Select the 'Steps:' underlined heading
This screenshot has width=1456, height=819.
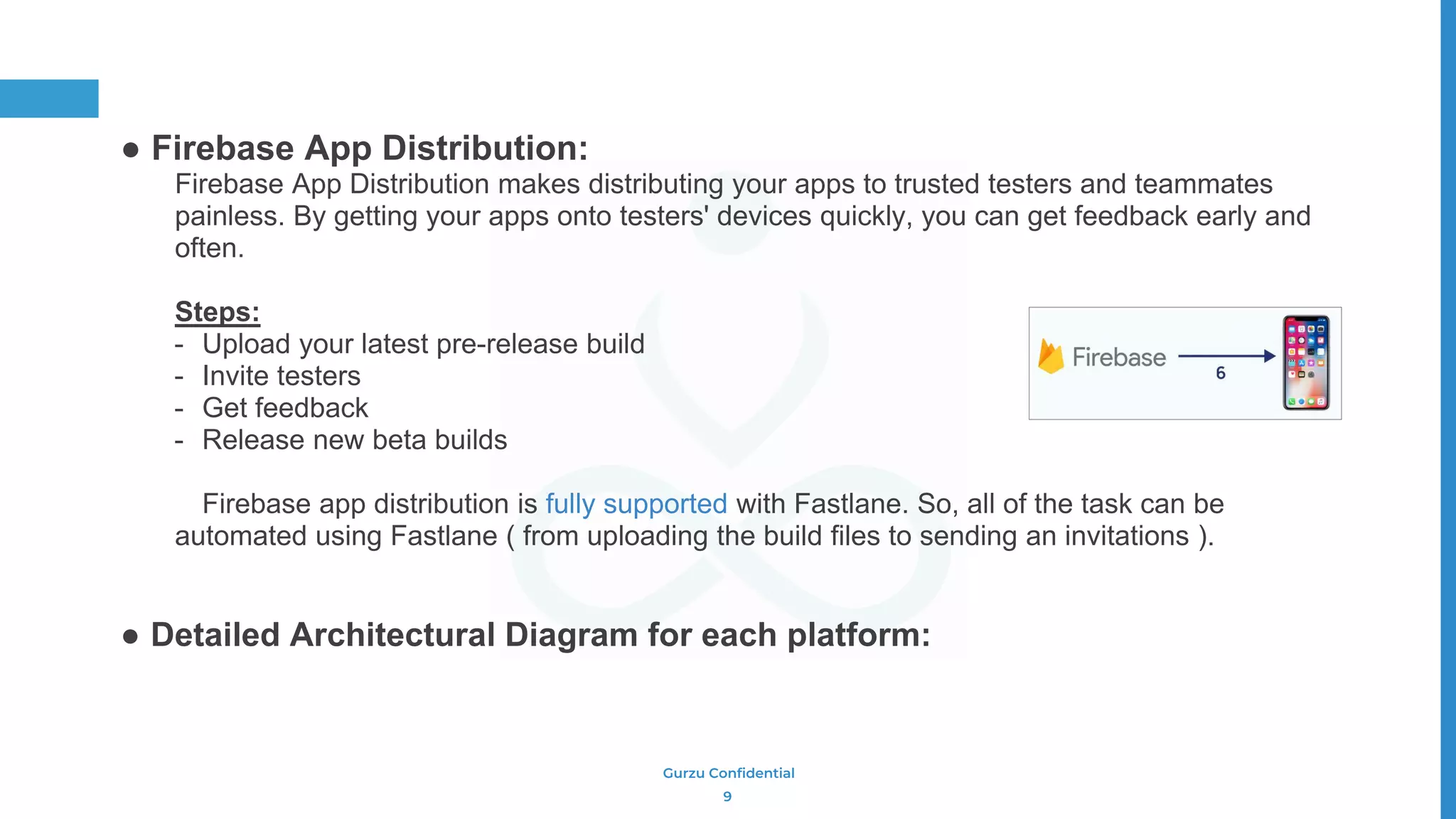tap(218, 312)
